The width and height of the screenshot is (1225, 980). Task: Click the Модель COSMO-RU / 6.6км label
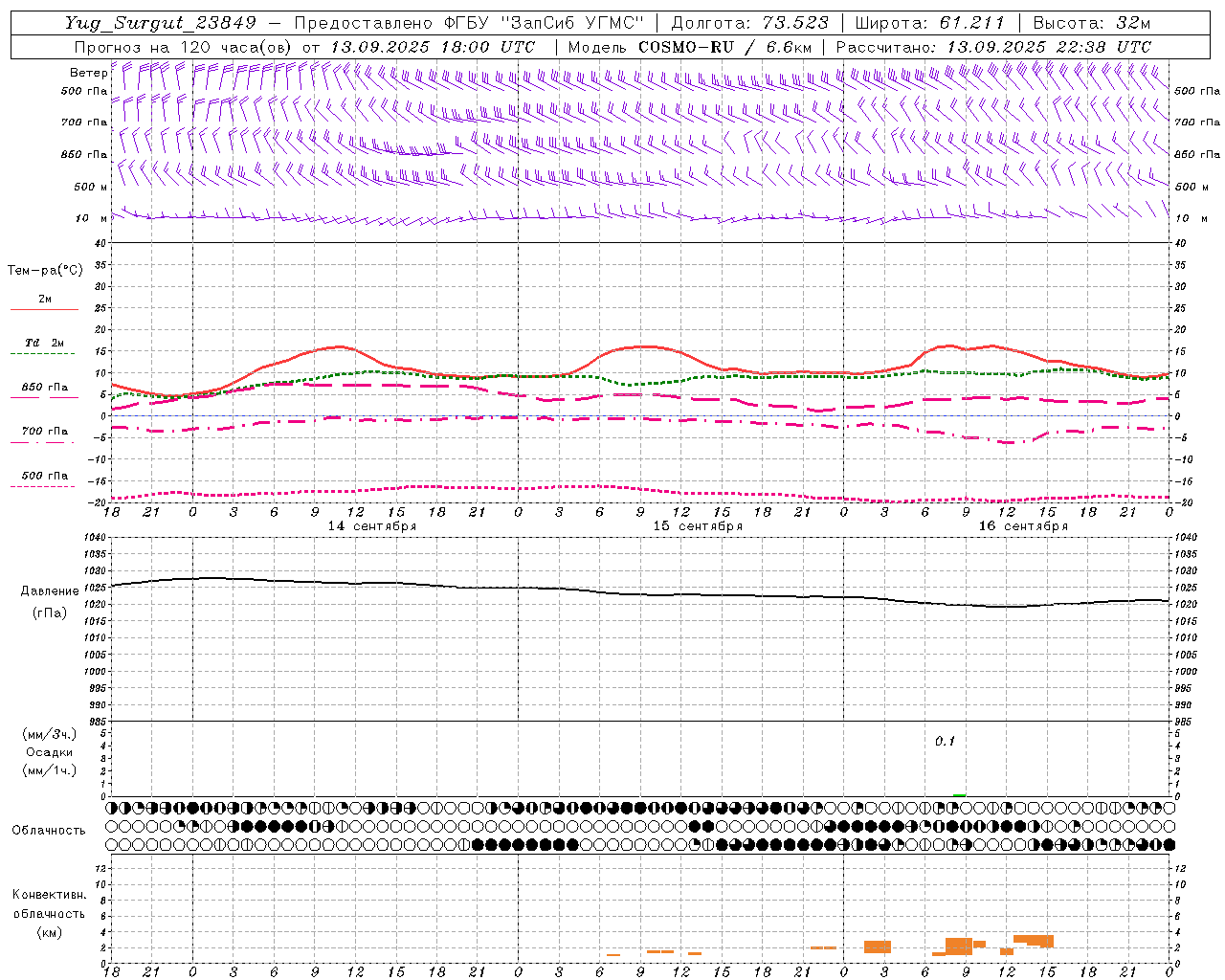coord(690,47)
